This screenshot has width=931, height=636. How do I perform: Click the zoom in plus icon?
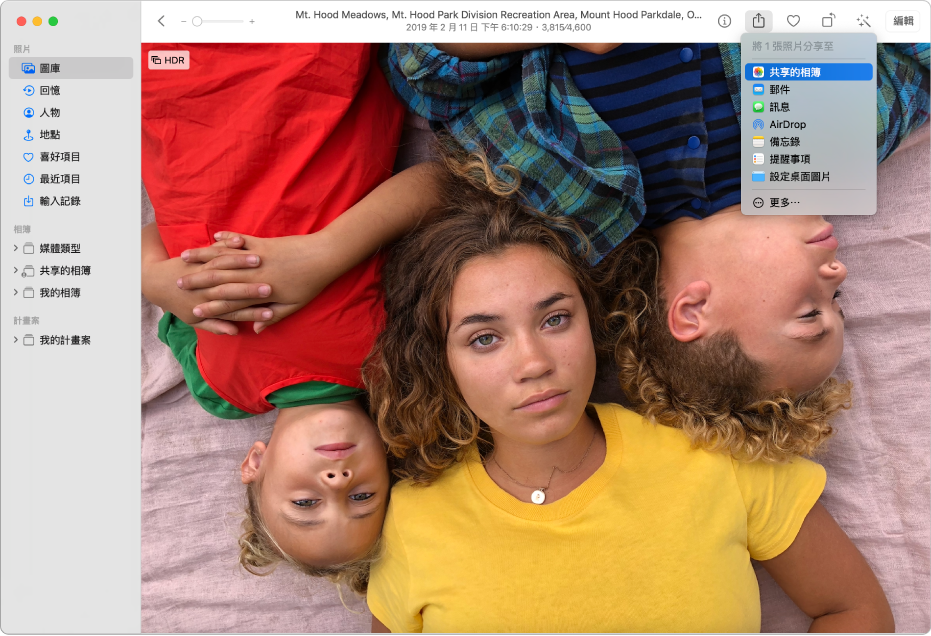[x=252, y=21]
